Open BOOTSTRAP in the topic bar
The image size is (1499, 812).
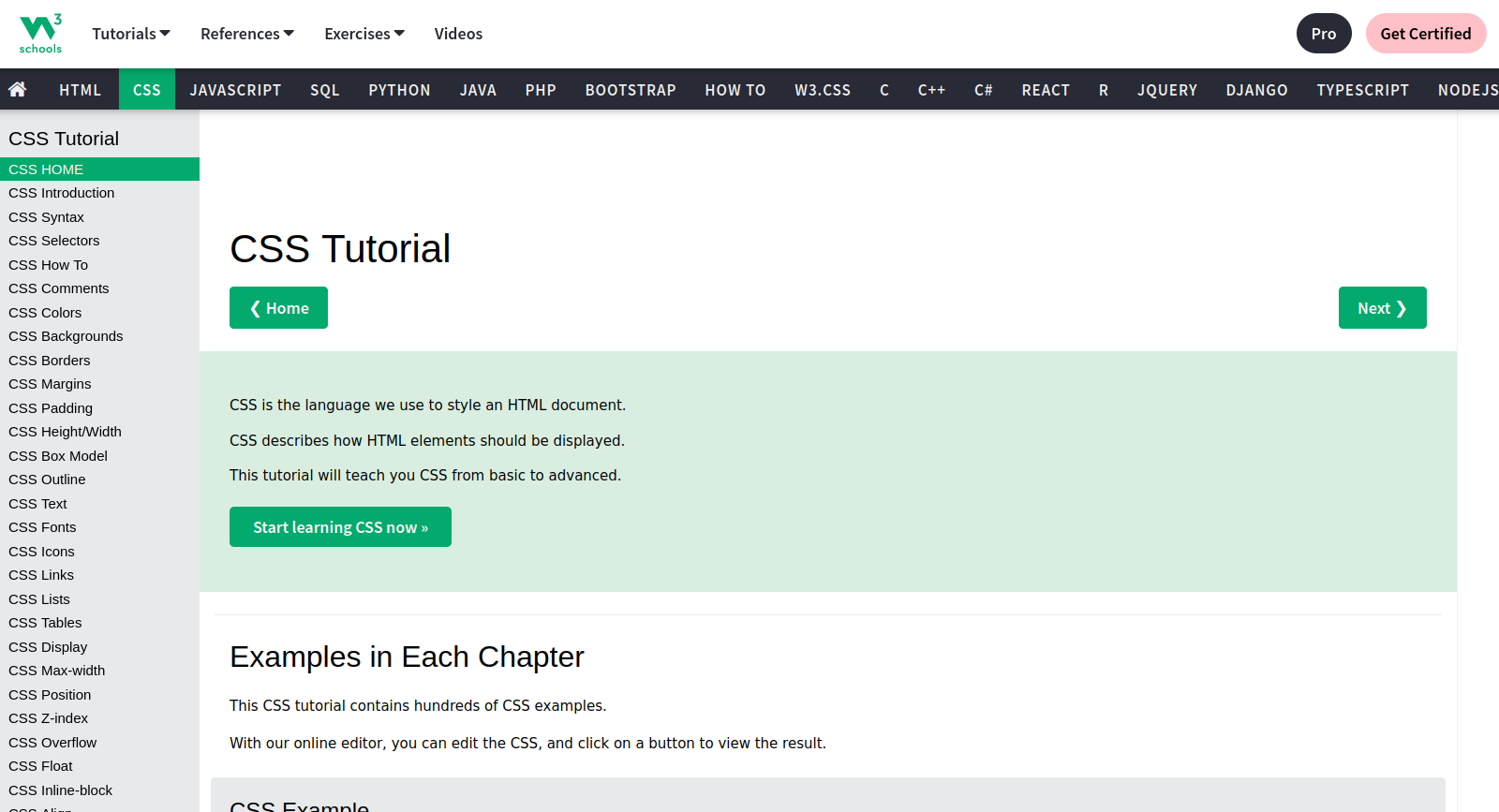[x=631, y=90]
